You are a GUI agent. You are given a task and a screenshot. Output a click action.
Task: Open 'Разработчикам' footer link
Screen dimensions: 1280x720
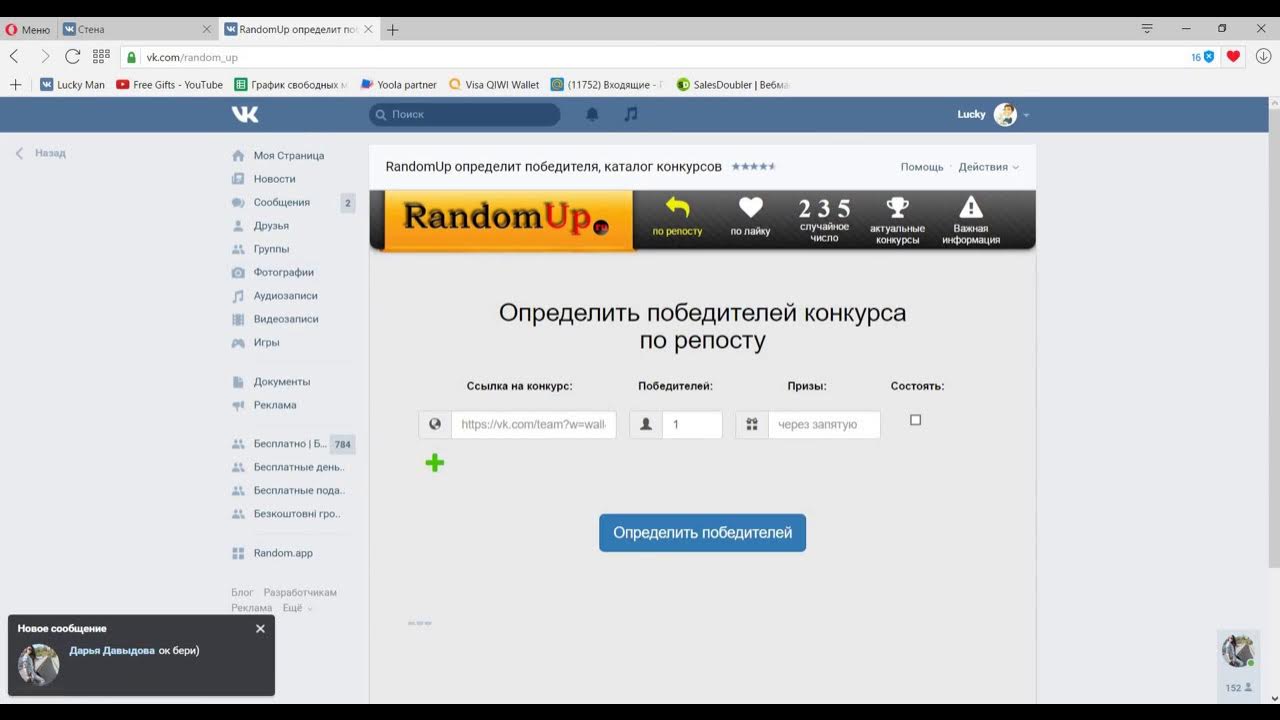(300, 593)
